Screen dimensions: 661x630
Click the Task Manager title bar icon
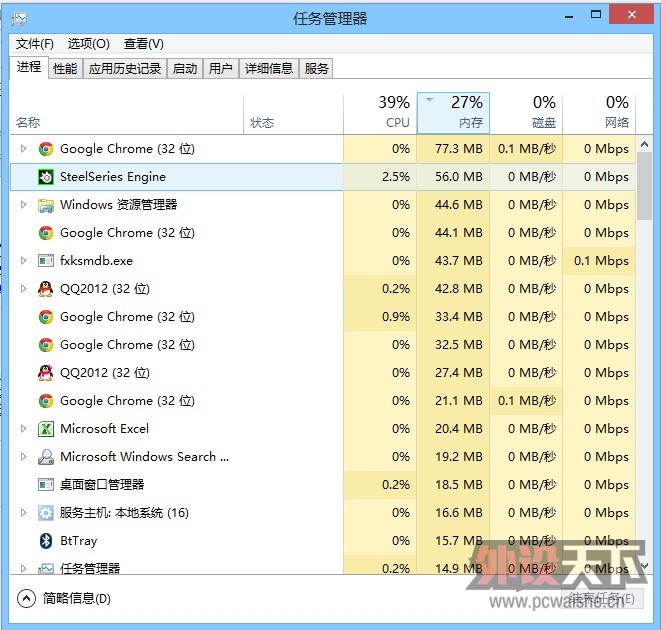pyautogui.click(x=19, y=19)
